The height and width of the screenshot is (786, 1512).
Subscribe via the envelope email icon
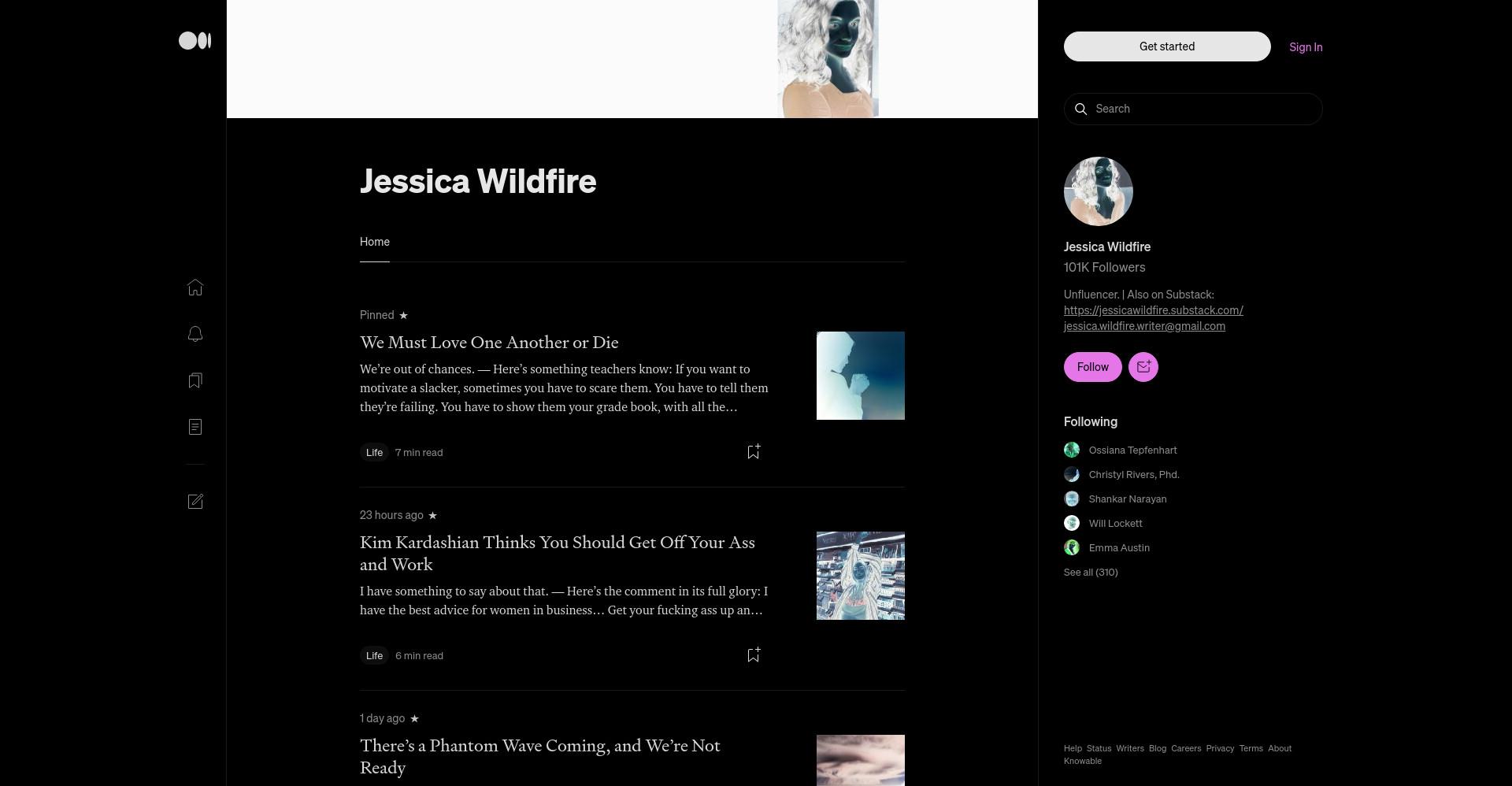tap(1143, 367)
